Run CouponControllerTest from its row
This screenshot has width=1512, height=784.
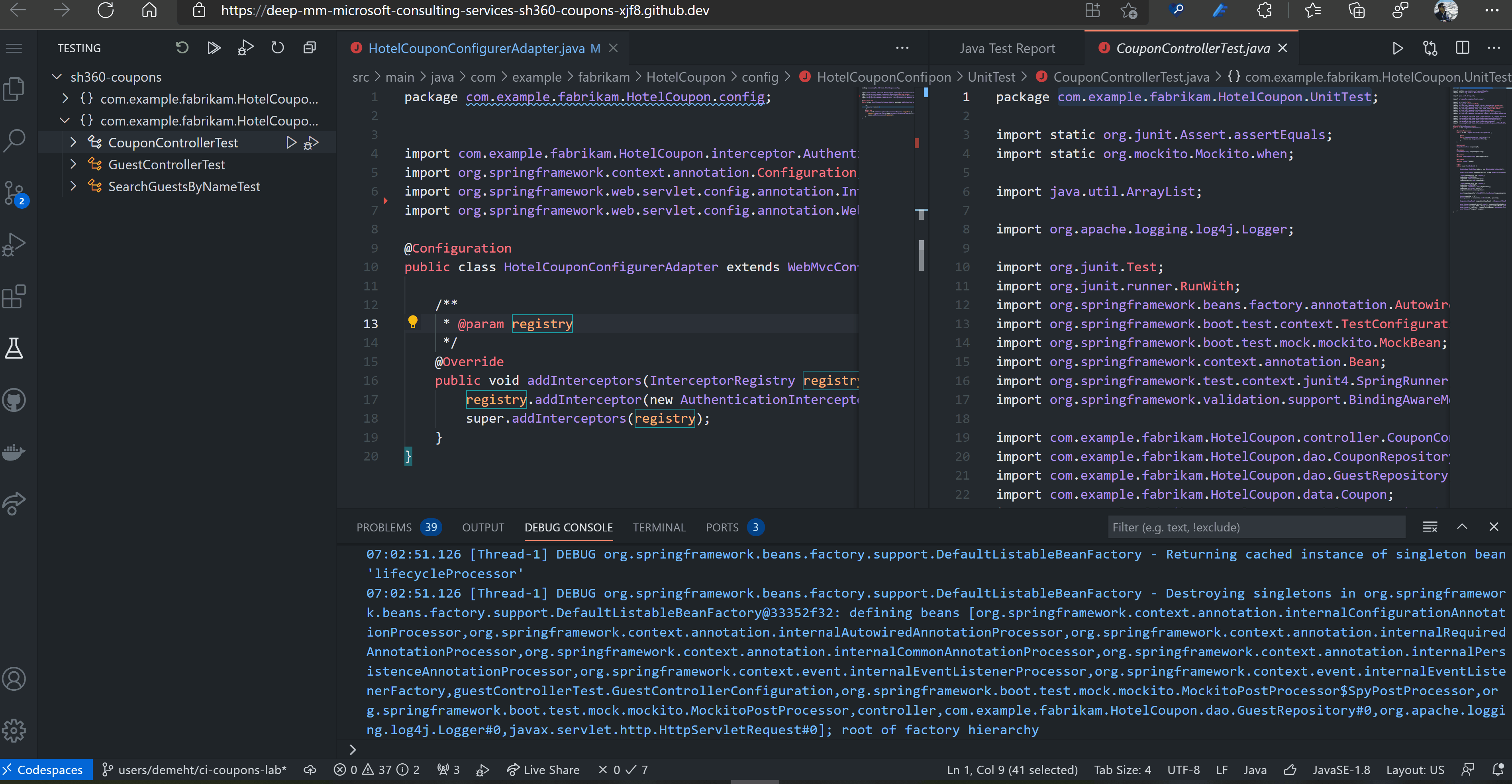(x=290, y=143)
